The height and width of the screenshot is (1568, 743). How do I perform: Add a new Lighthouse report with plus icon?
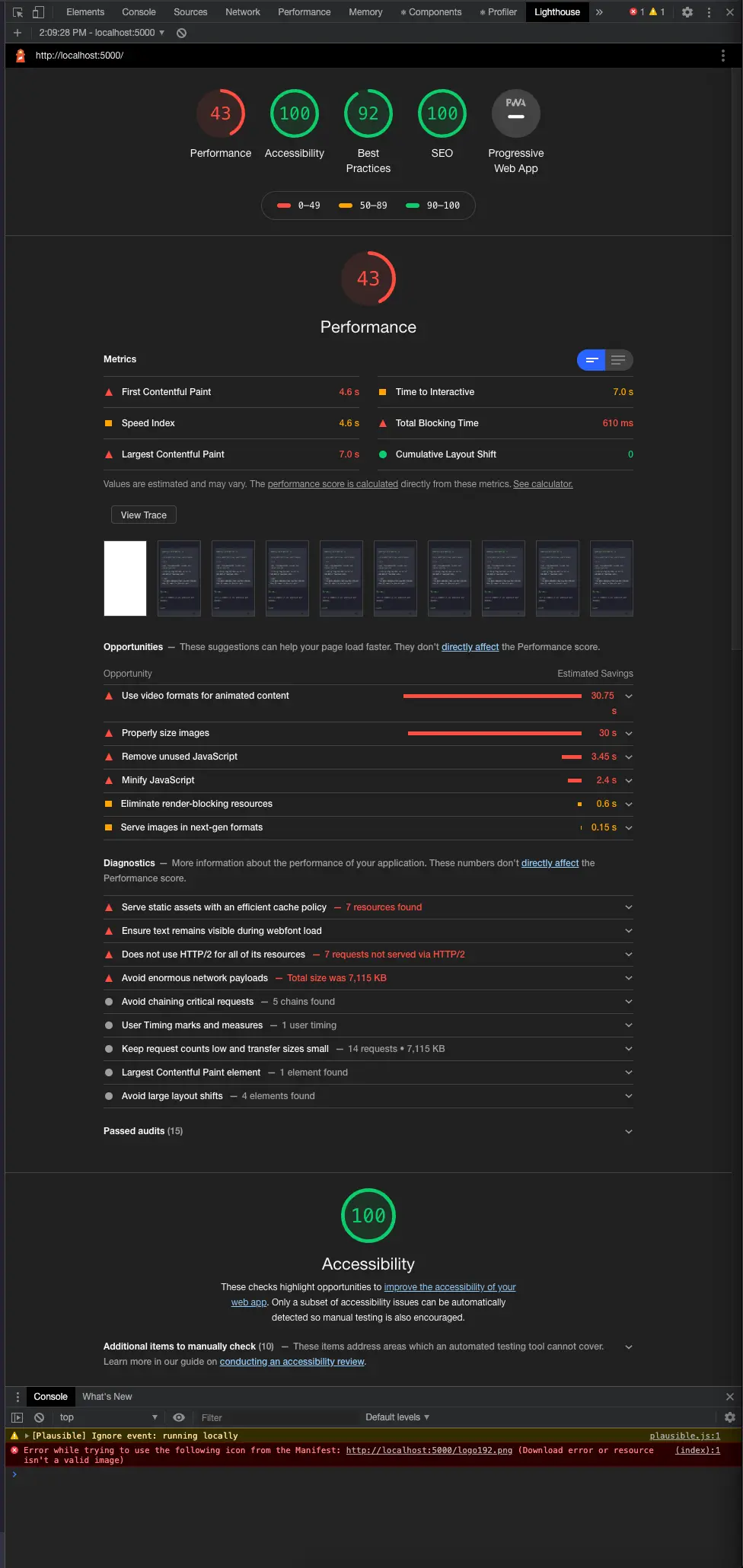[18, 33]
